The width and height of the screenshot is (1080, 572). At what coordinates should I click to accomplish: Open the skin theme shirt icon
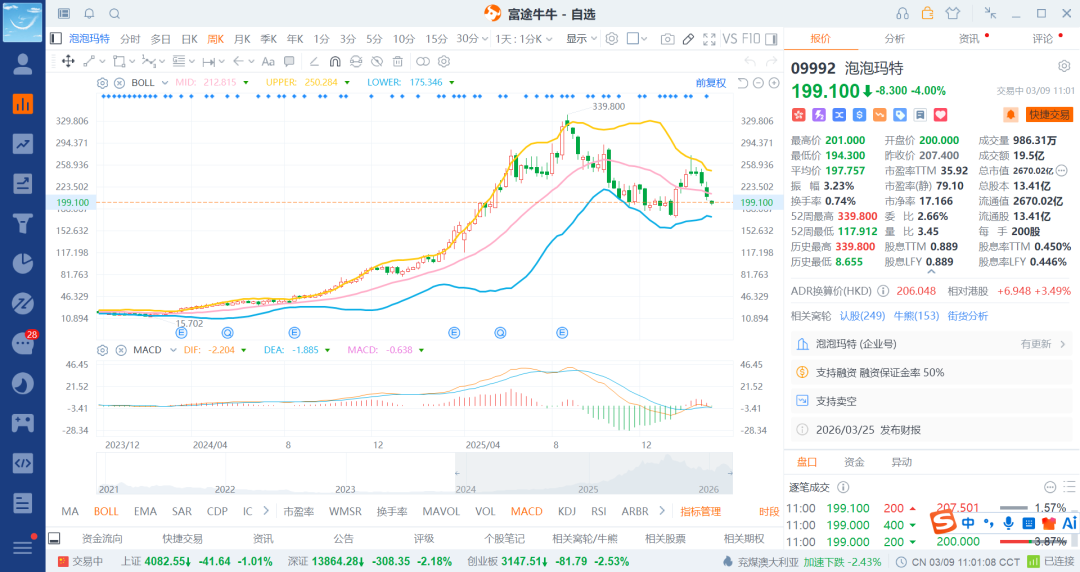[x=951, y=13]
